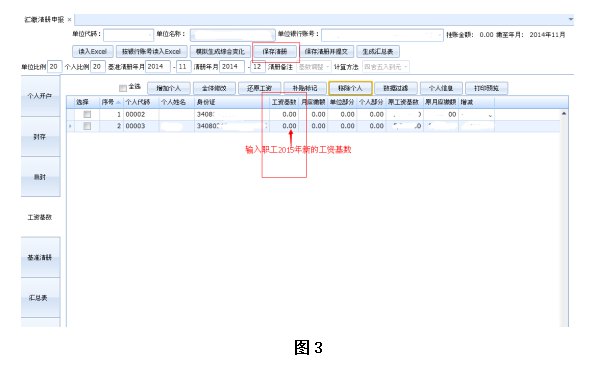Click 保存清册并提交 button
This screenshot has width=594, height=368.
[x=326, y=52]
